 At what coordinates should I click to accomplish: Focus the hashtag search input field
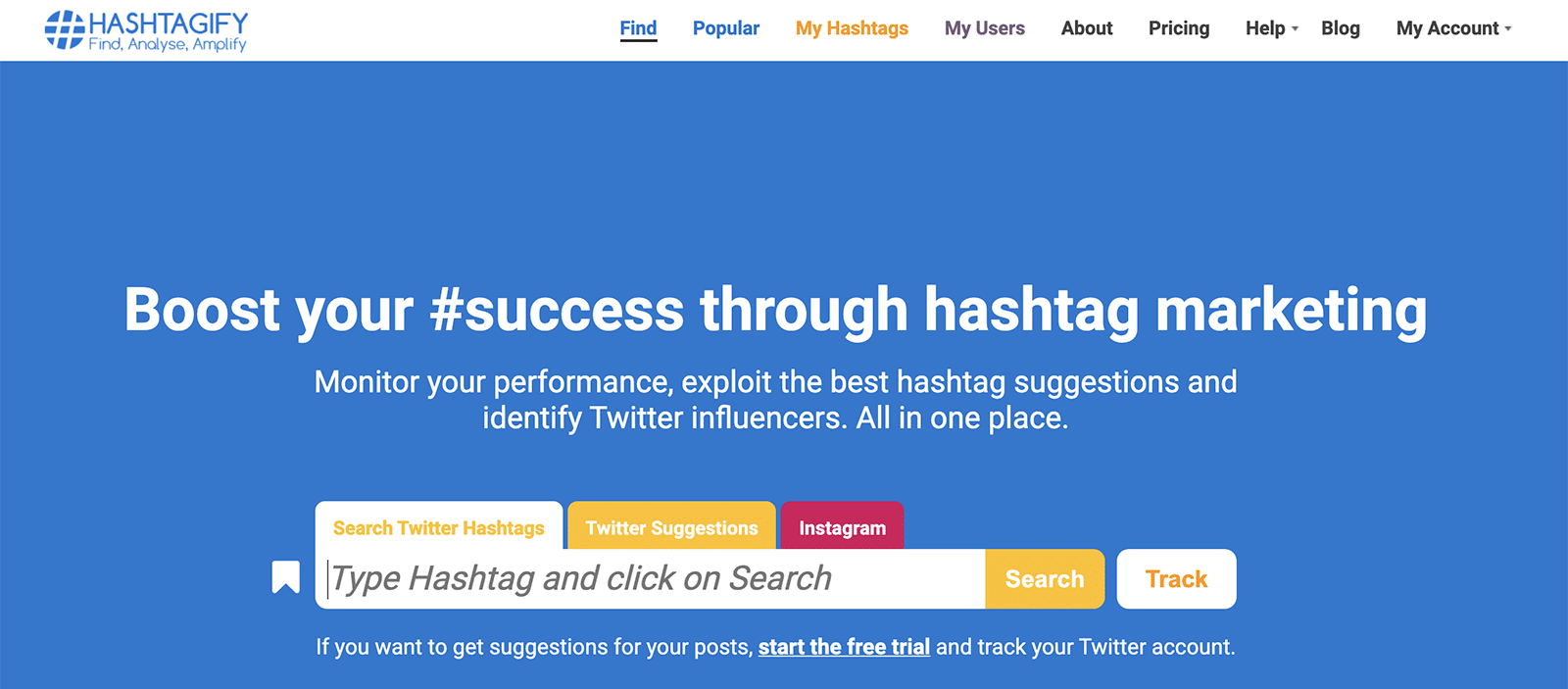651,579
